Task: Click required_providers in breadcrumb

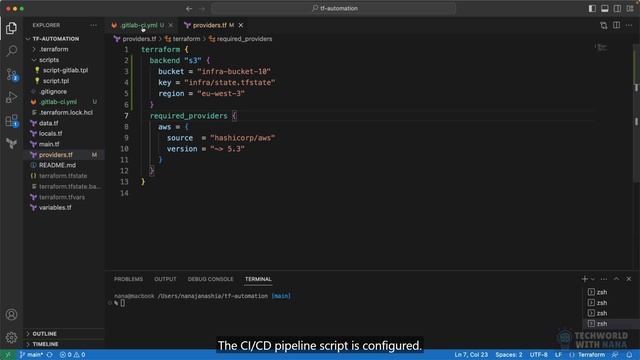Action: click(244, 39)
